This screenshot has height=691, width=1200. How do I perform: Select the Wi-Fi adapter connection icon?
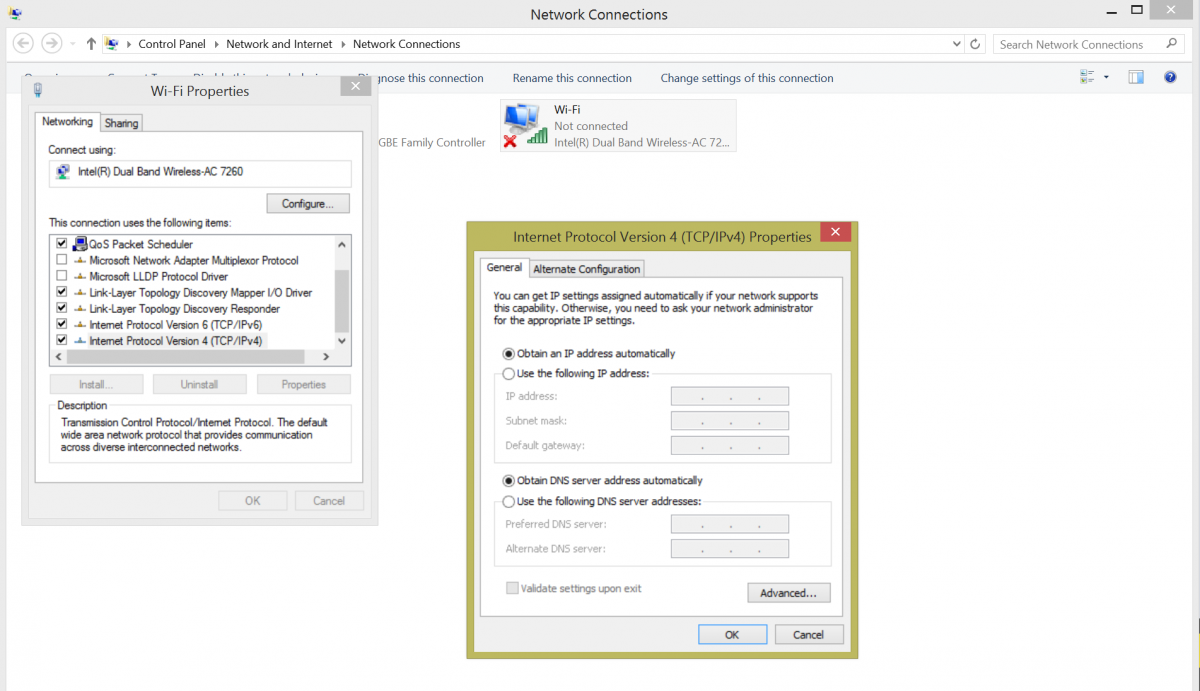pyautogui.click(x=526, y=125)
